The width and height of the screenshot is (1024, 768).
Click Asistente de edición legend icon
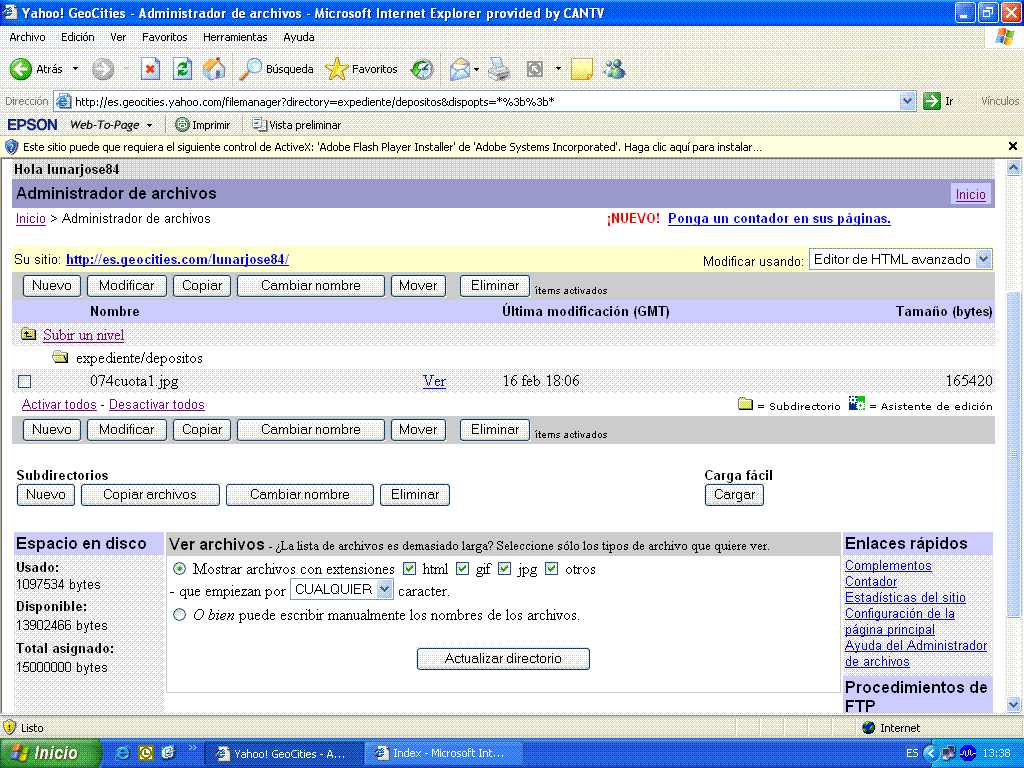(x=857, y=403)
